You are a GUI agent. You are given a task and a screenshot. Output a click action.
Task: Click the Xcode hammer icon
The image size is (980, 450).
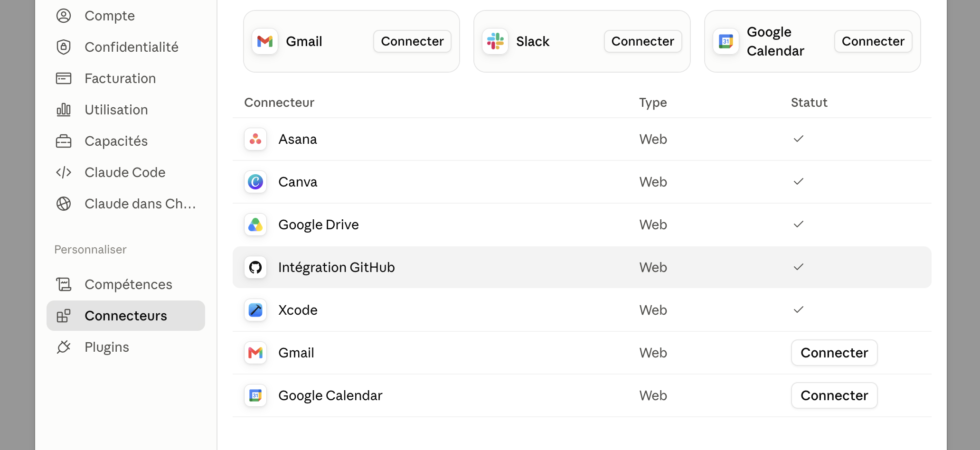click(x=255, y=310)
